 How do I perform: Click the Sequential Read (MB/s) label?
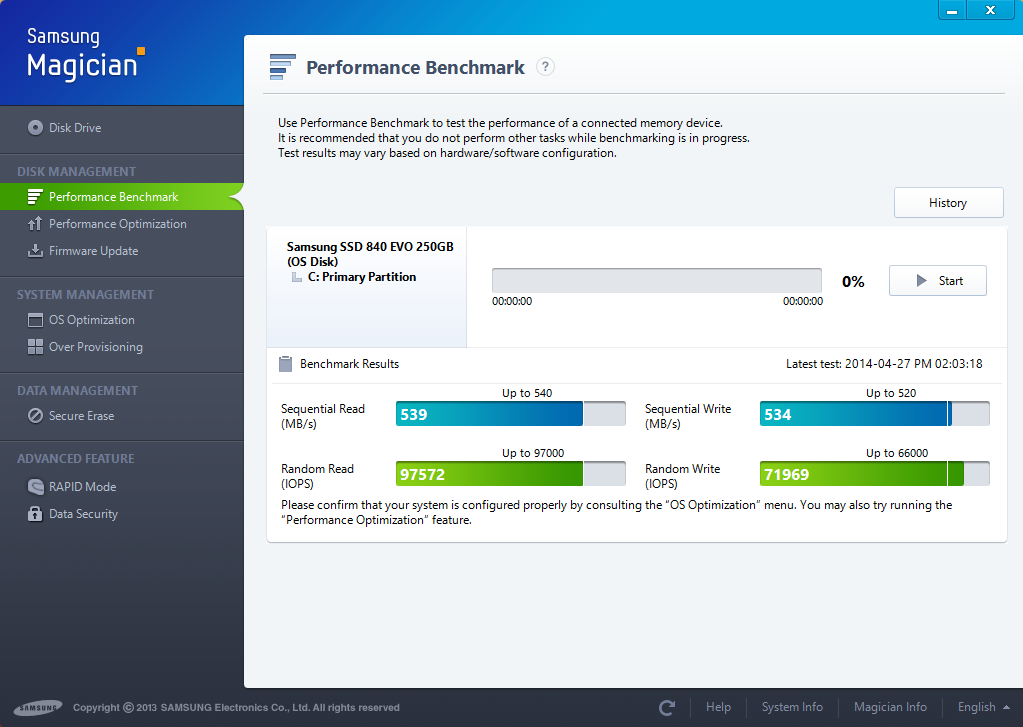(x=323, y=416)
